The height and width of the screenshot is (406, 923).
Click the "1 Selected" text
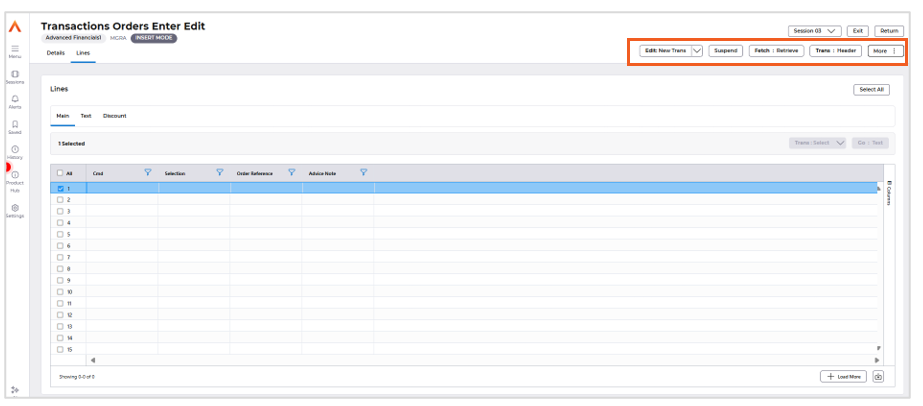(x=71, y=144)
